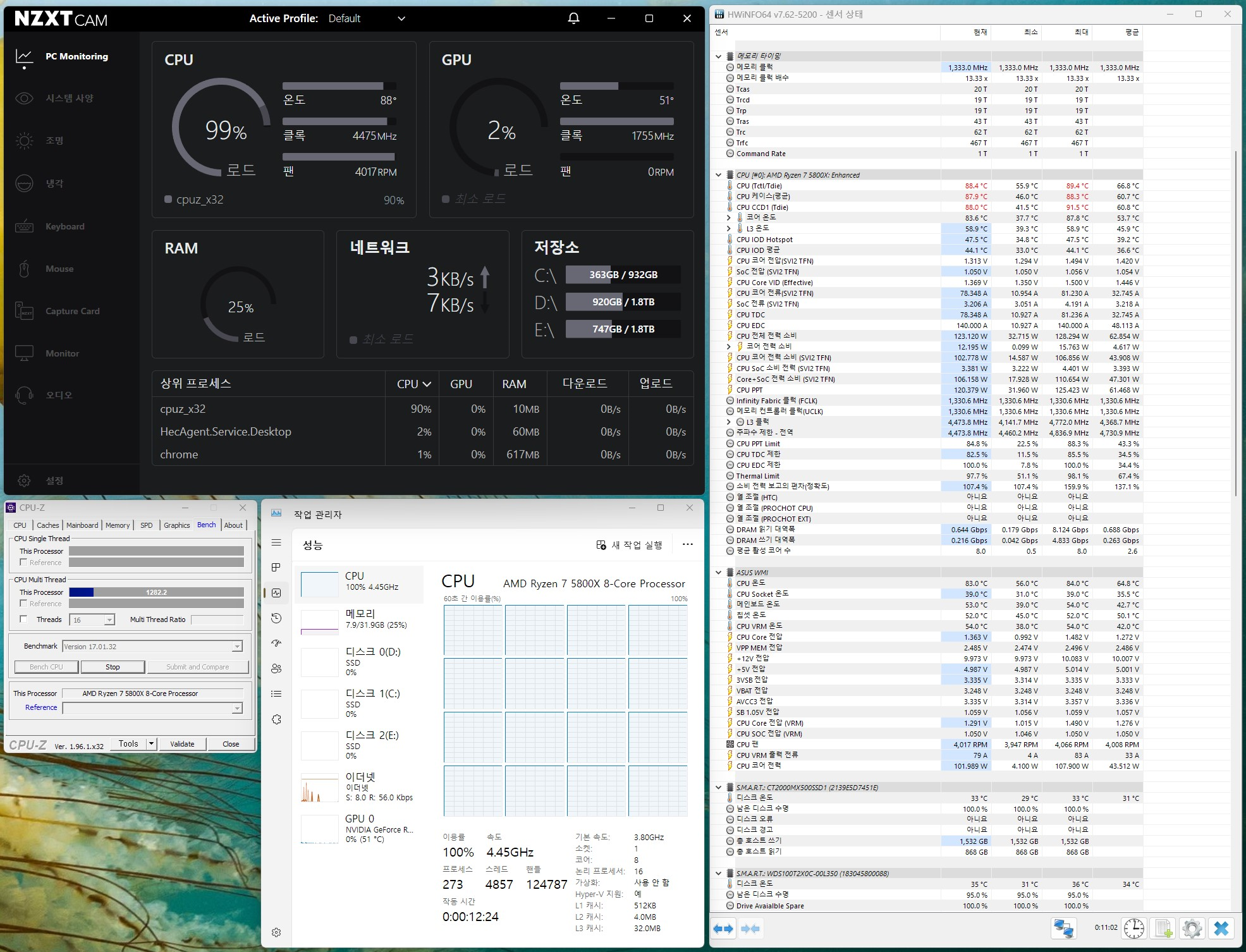Click HWiNFO blue X close-sensors icon
The width and height of the screenshot is (1246, 952).
[1221, 928]
